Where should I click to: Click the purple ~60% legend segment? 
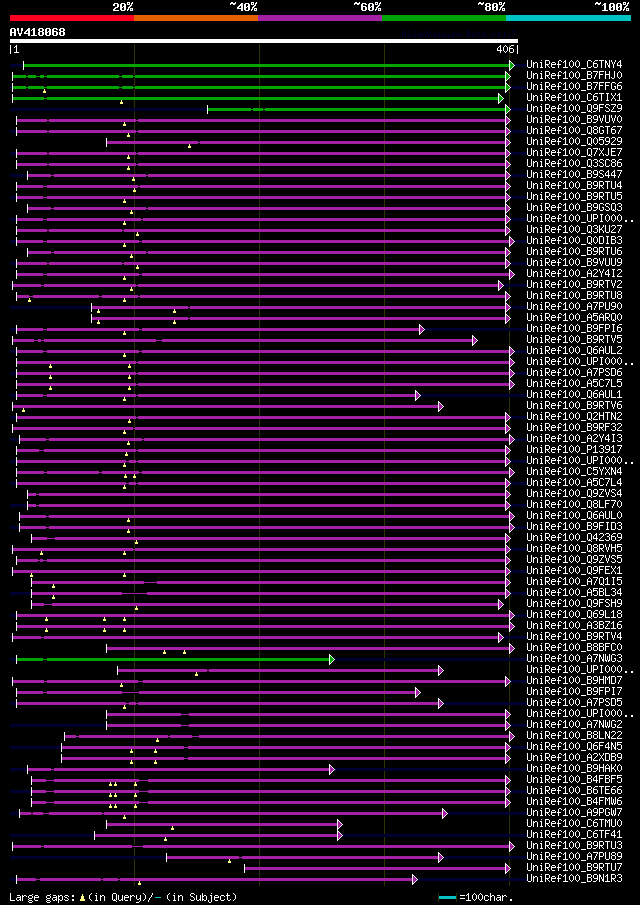320,18
